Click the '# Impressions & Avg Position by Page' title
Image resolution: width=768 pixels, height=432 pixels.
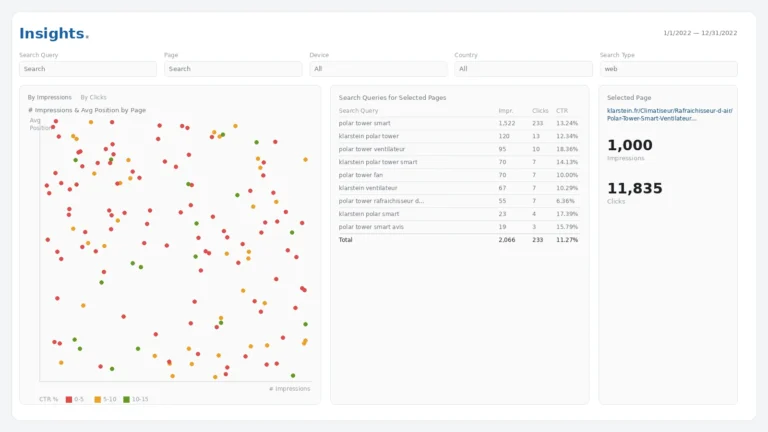tap(87, 111)
